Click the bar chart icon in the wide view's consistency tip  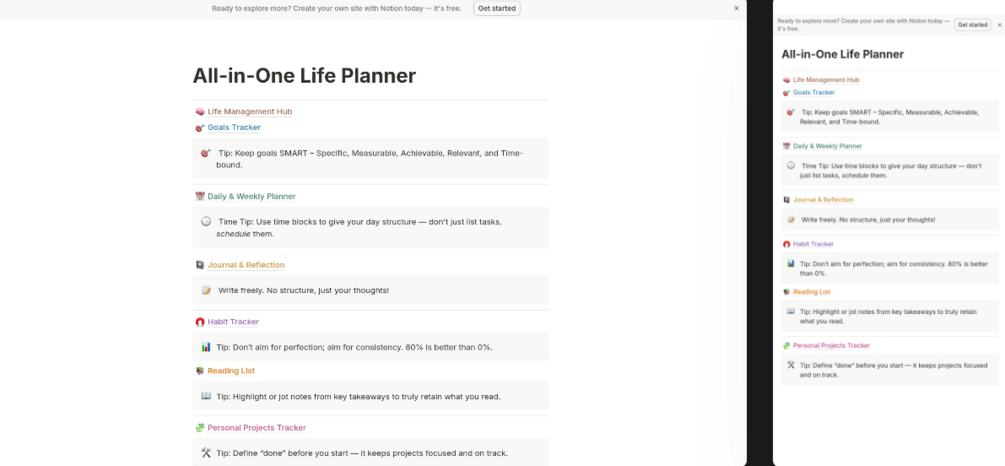(206, 347)
